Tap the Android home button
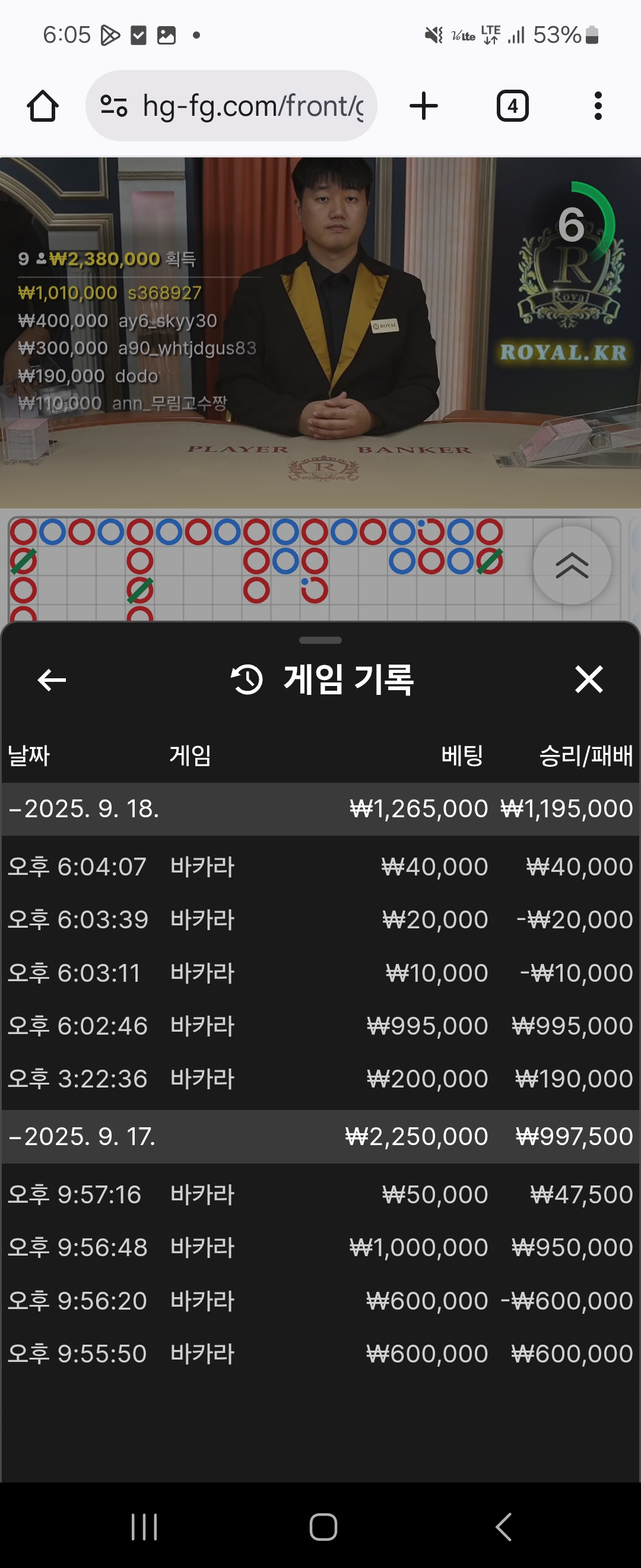This screenshot has width=641, height=1568. [323, 1527]
